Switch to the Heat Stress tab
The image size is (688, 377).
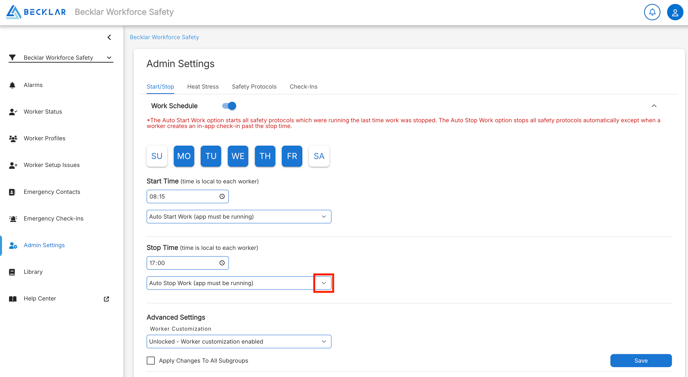pyautogui.click(x=203, y=87)
